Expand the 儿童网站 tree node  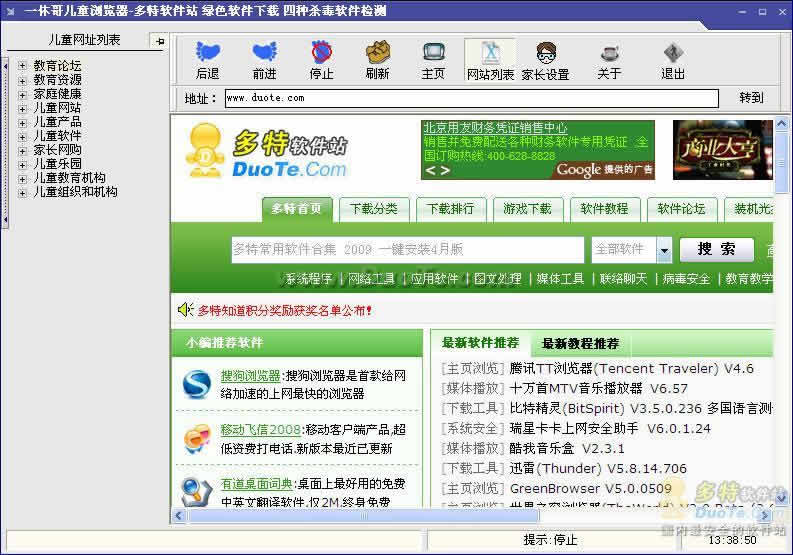[22, 108]
